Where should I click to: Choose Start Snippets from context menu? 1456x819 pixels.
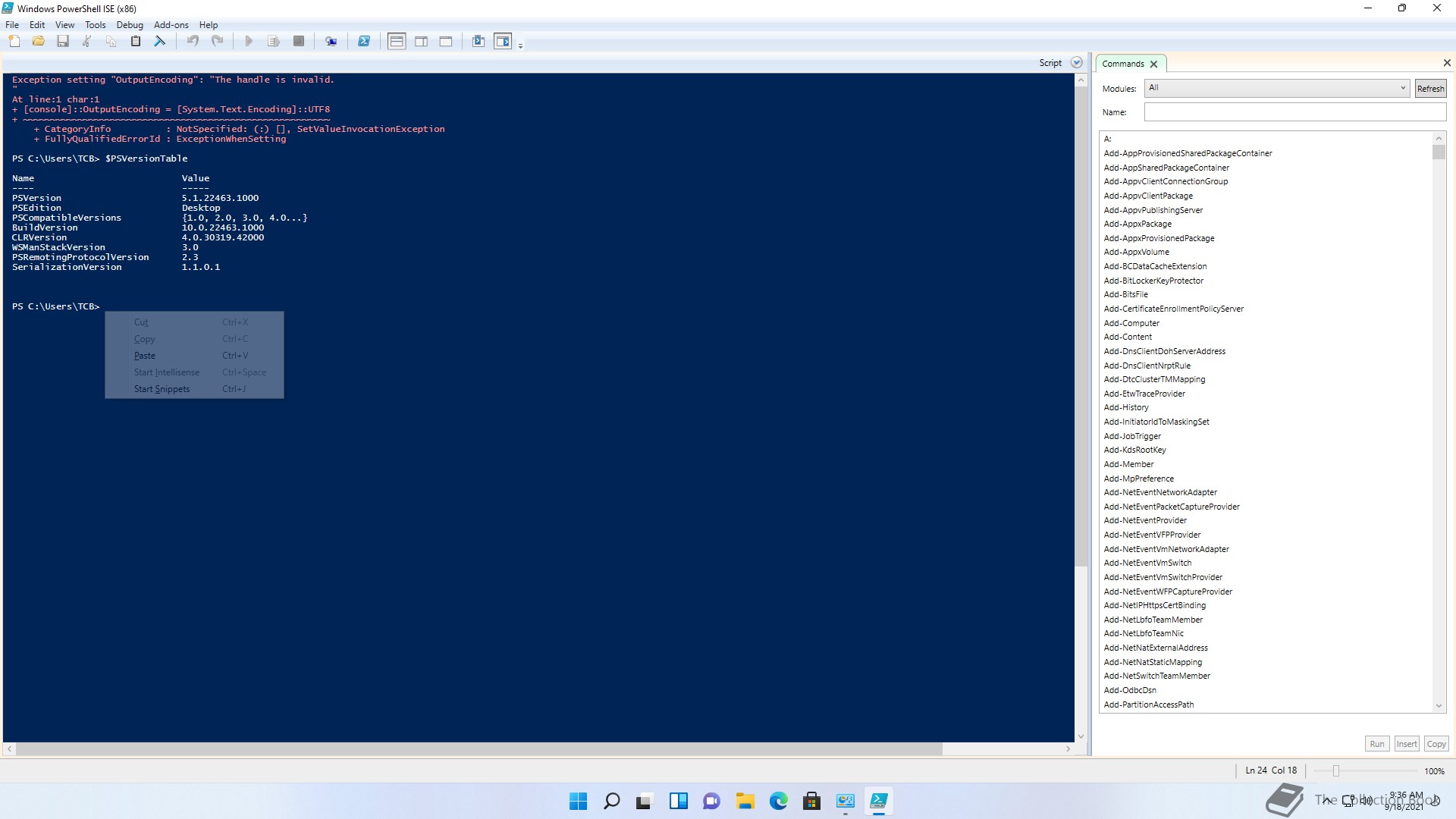[x=194, y=389]
